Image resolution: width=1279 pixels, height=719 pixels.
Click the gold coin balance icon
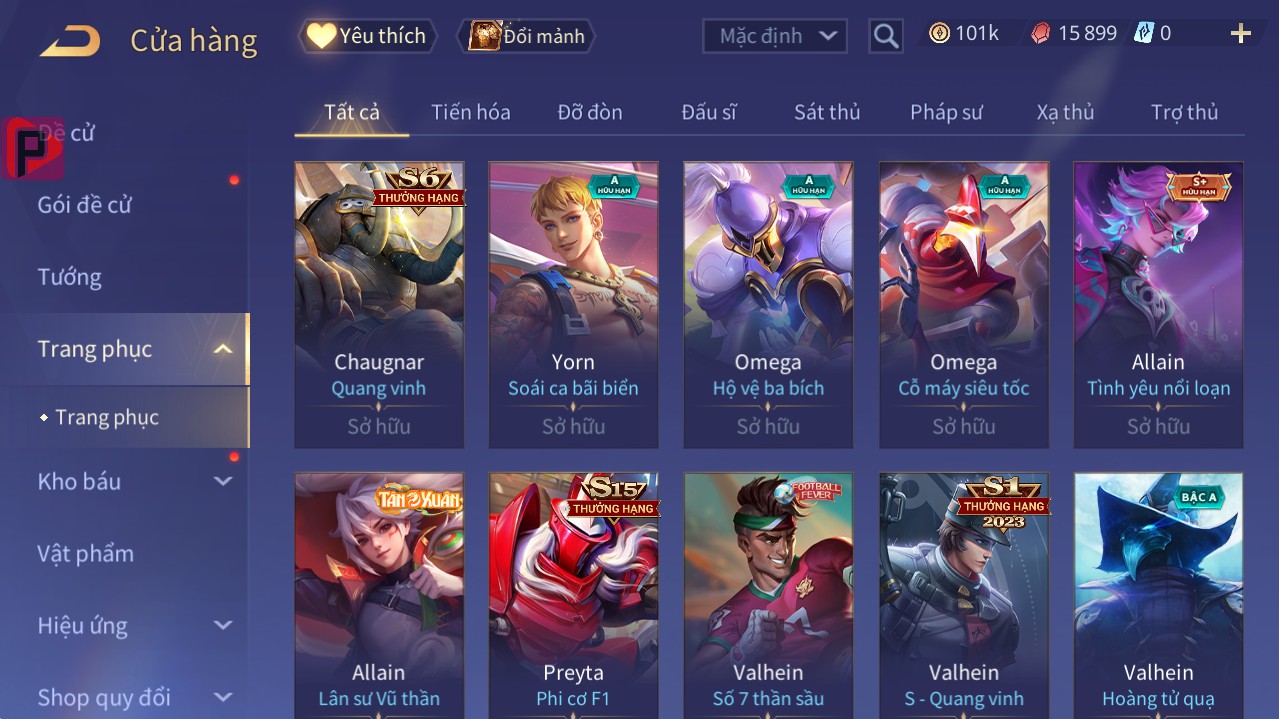939,33
